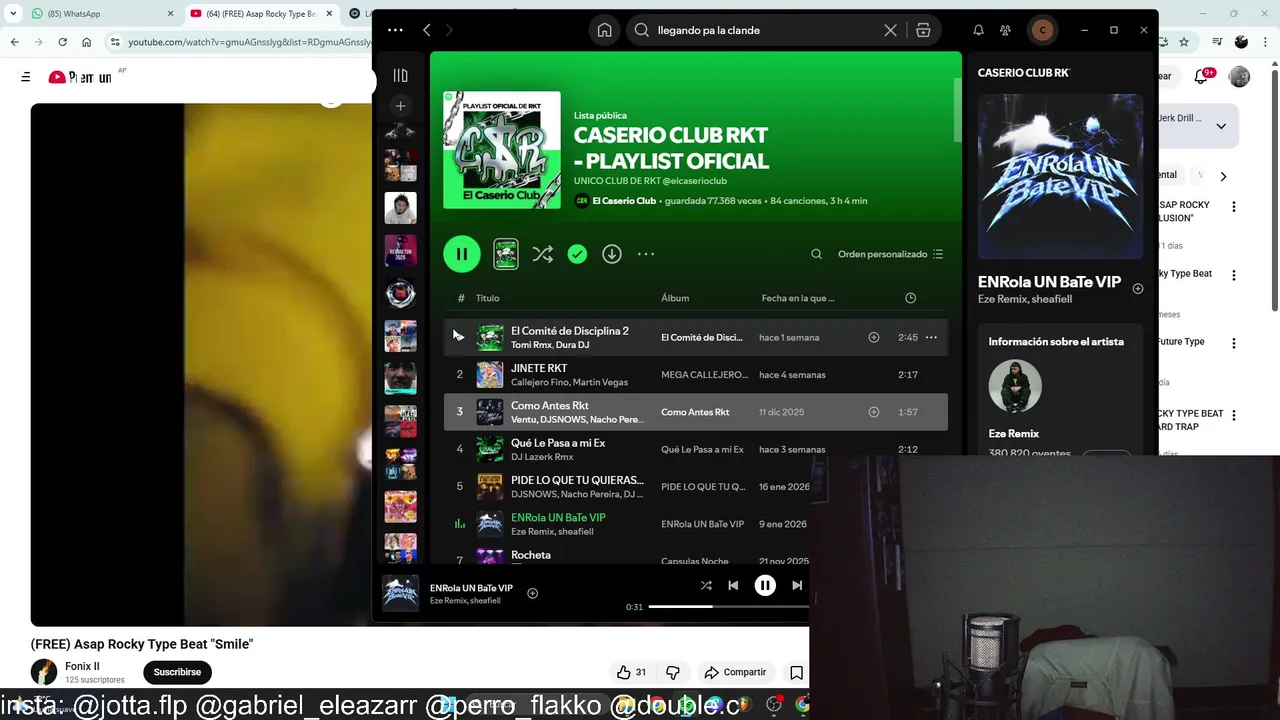This screenshot has width=1280, height=720.
Task: Sort by the duration clock column
Action: [910, 298]
